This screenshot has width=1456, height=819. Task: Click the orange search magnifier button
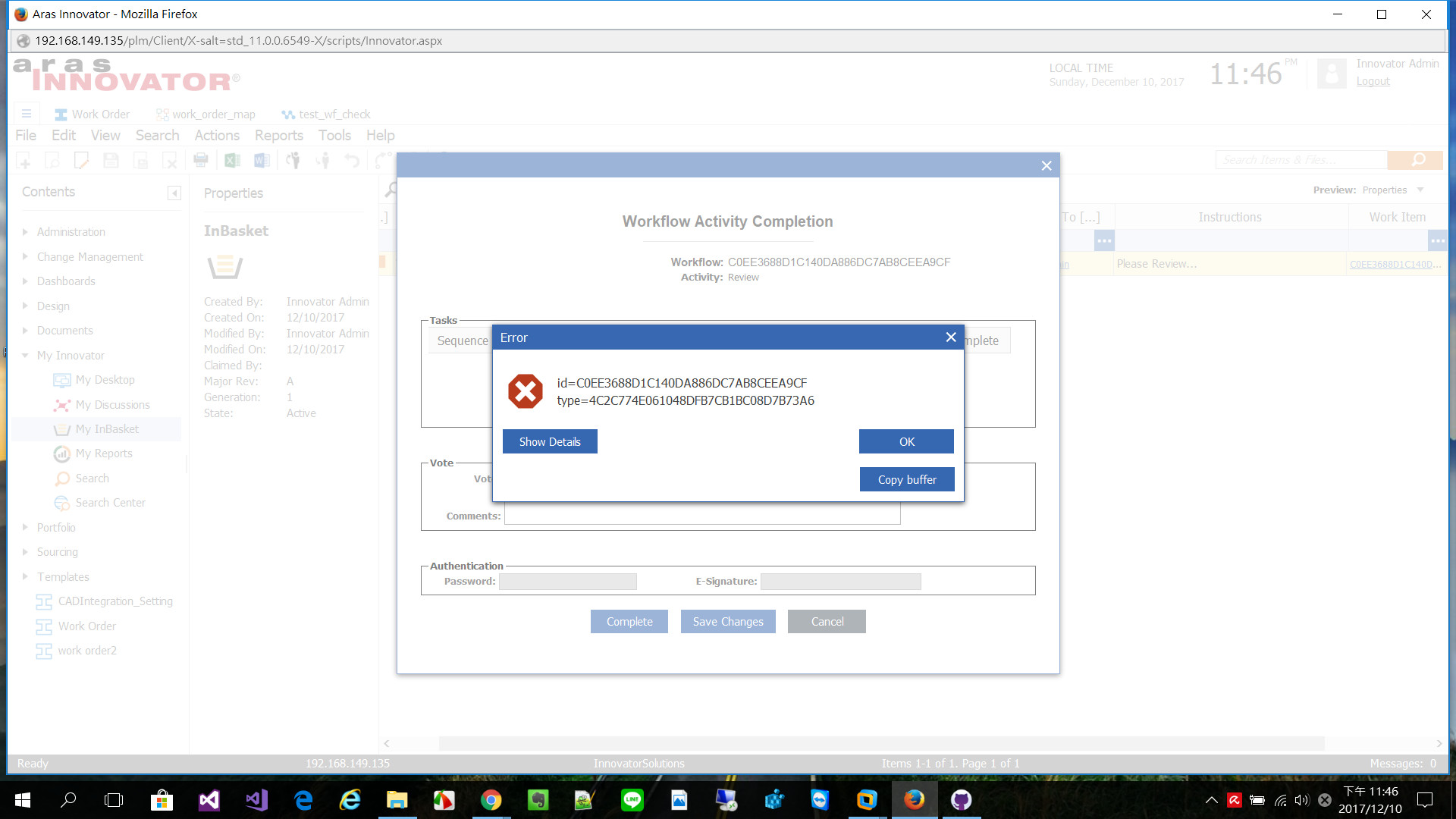point(1417,159)
